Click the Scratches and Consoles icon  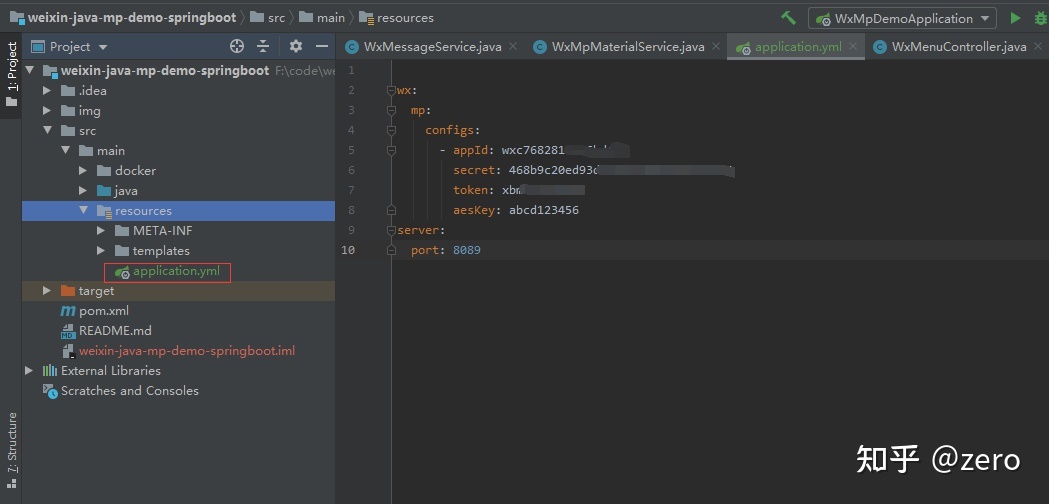(50, 391)
